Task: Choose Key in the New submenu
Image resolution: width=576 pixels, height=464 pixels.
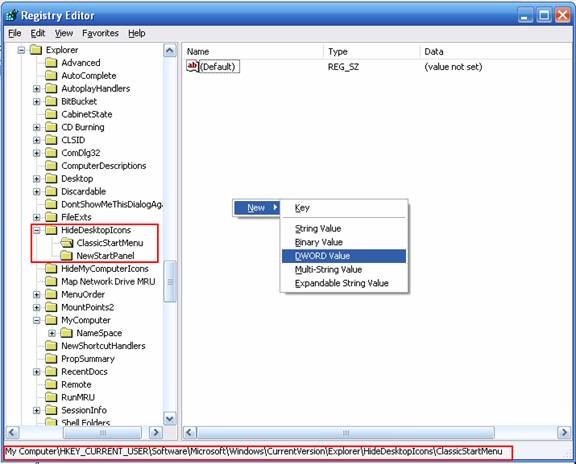Action: [x=344, y=208]
